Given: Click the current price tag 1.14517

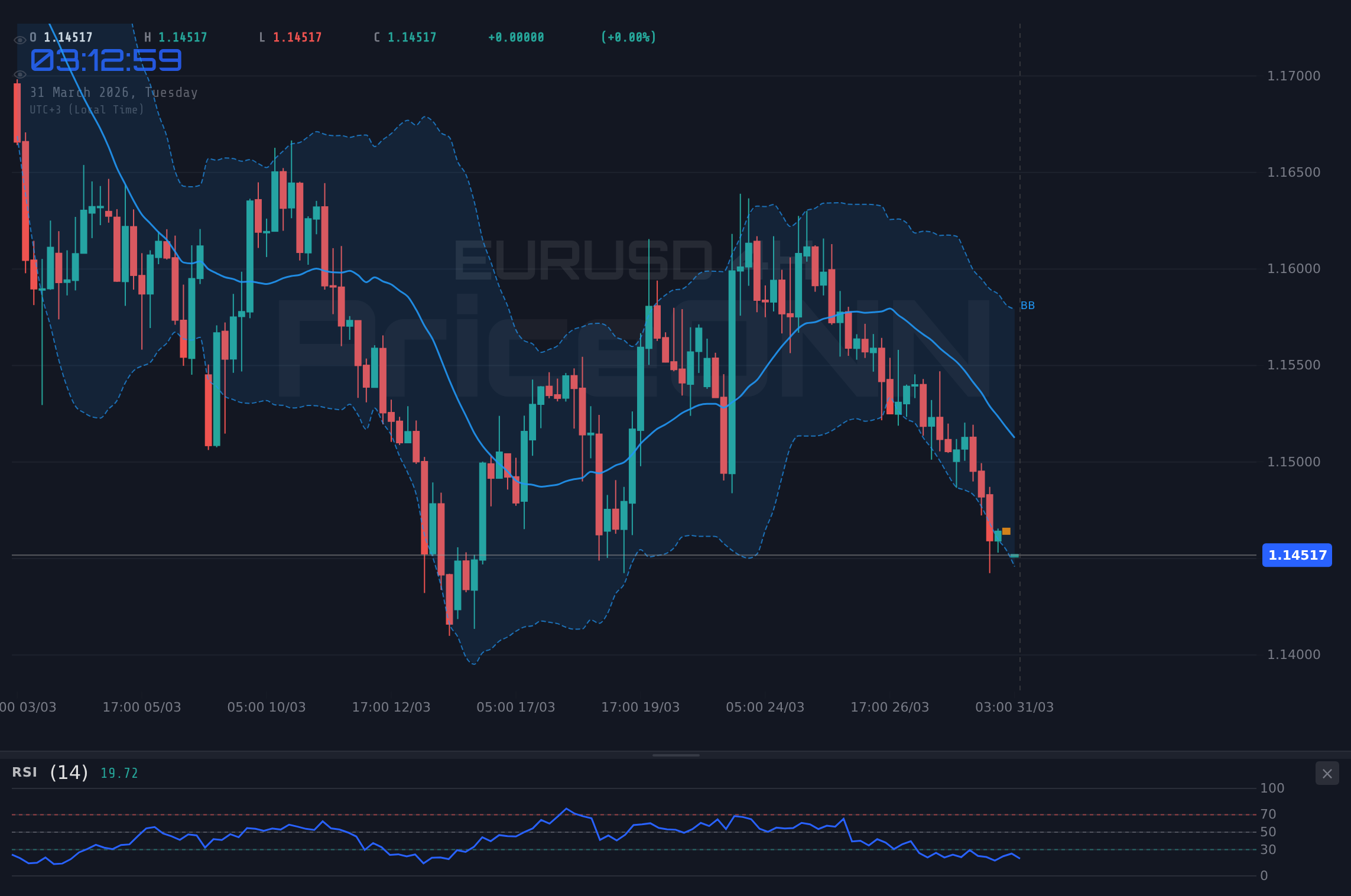Looking at the screenshot, I should tap(1297, 554).
